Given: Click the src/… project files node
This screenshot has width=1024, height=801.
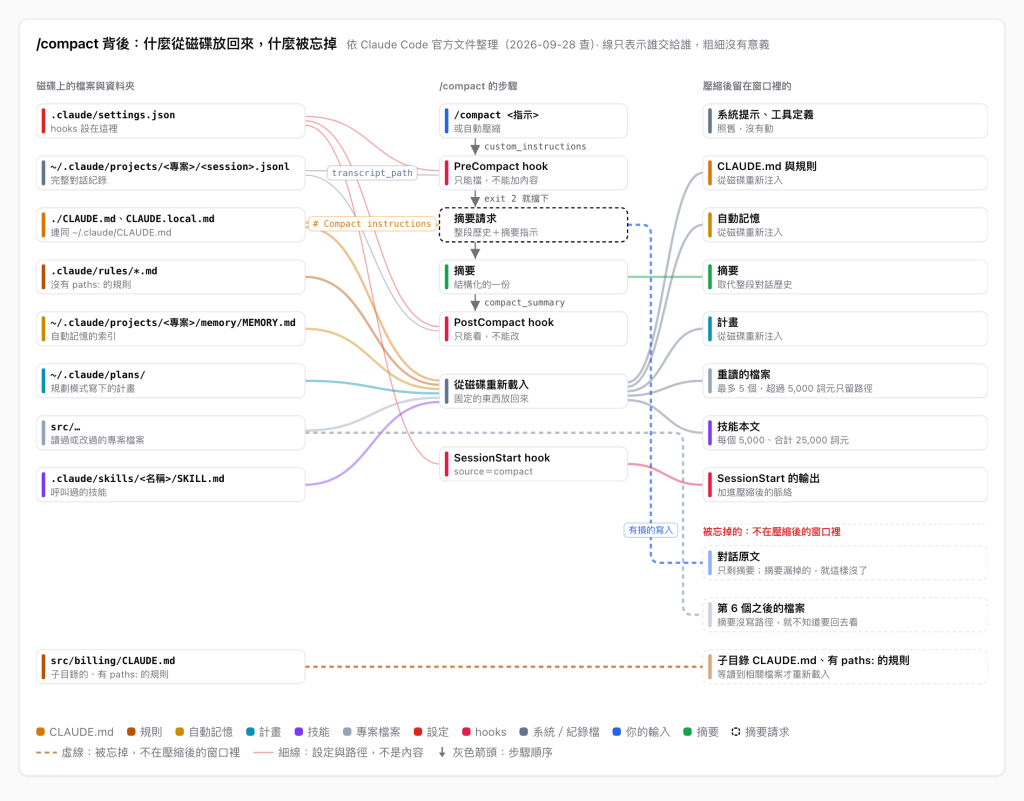Looking at the screenshot, I should tap(170, 433).
